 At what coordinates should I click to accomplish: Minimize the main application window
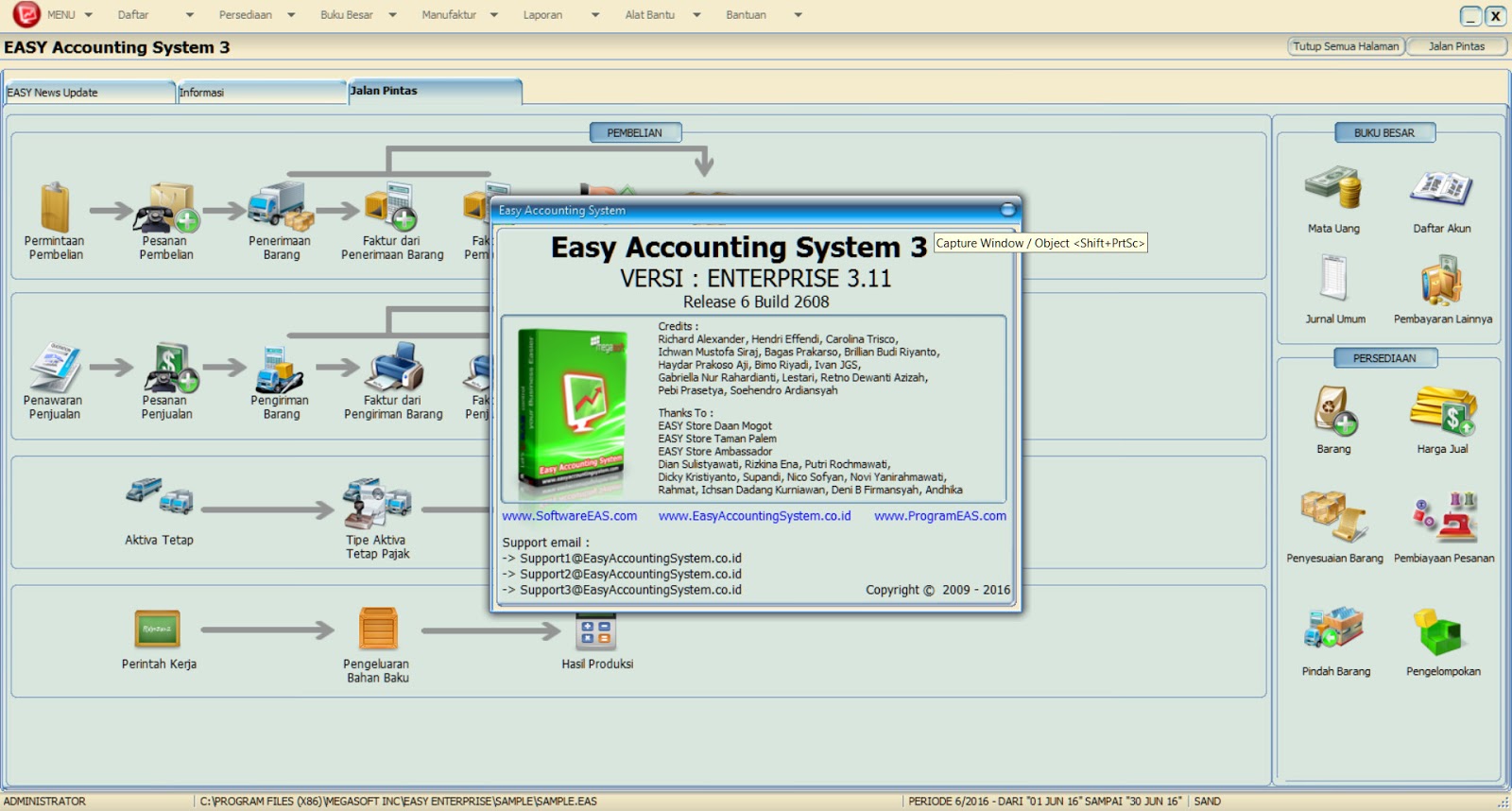pos(1470,16)
